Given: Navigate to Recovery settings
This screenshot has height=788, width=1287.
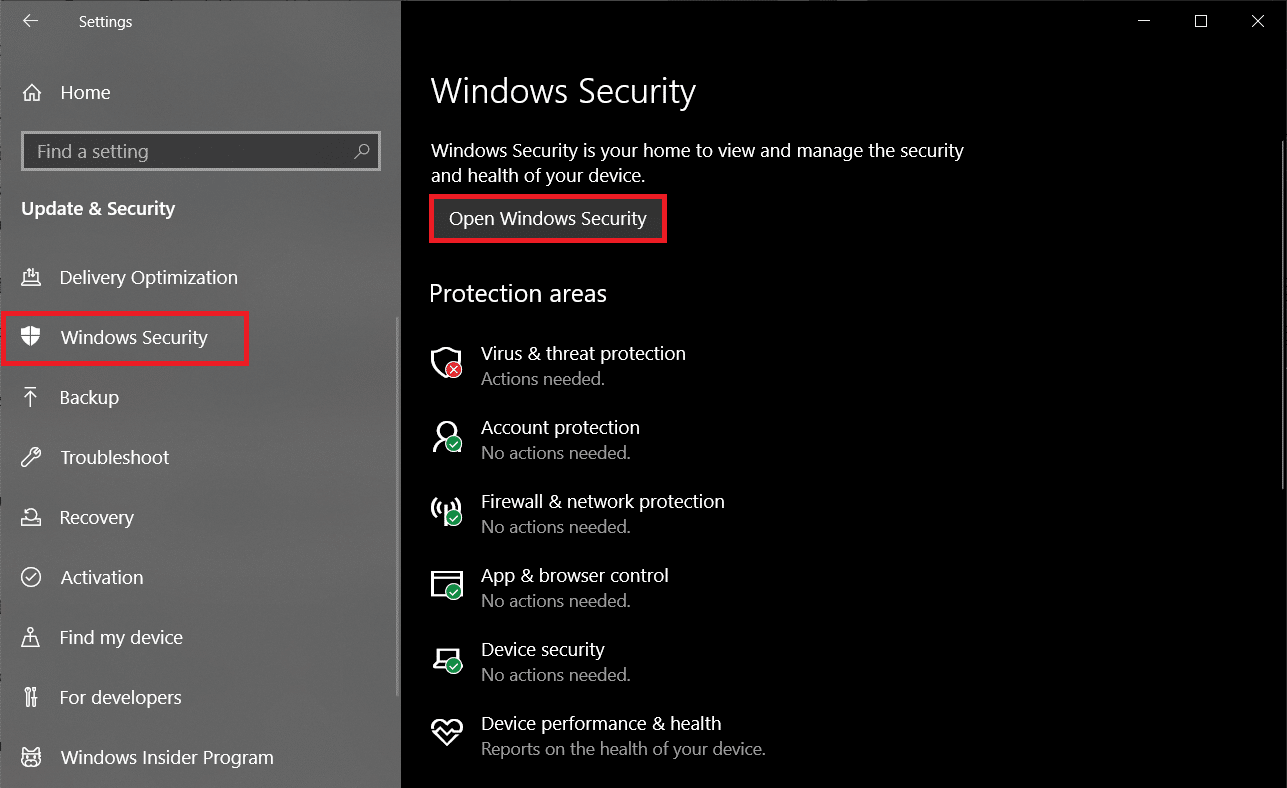Looking at the screenshot, I should 96,518.
